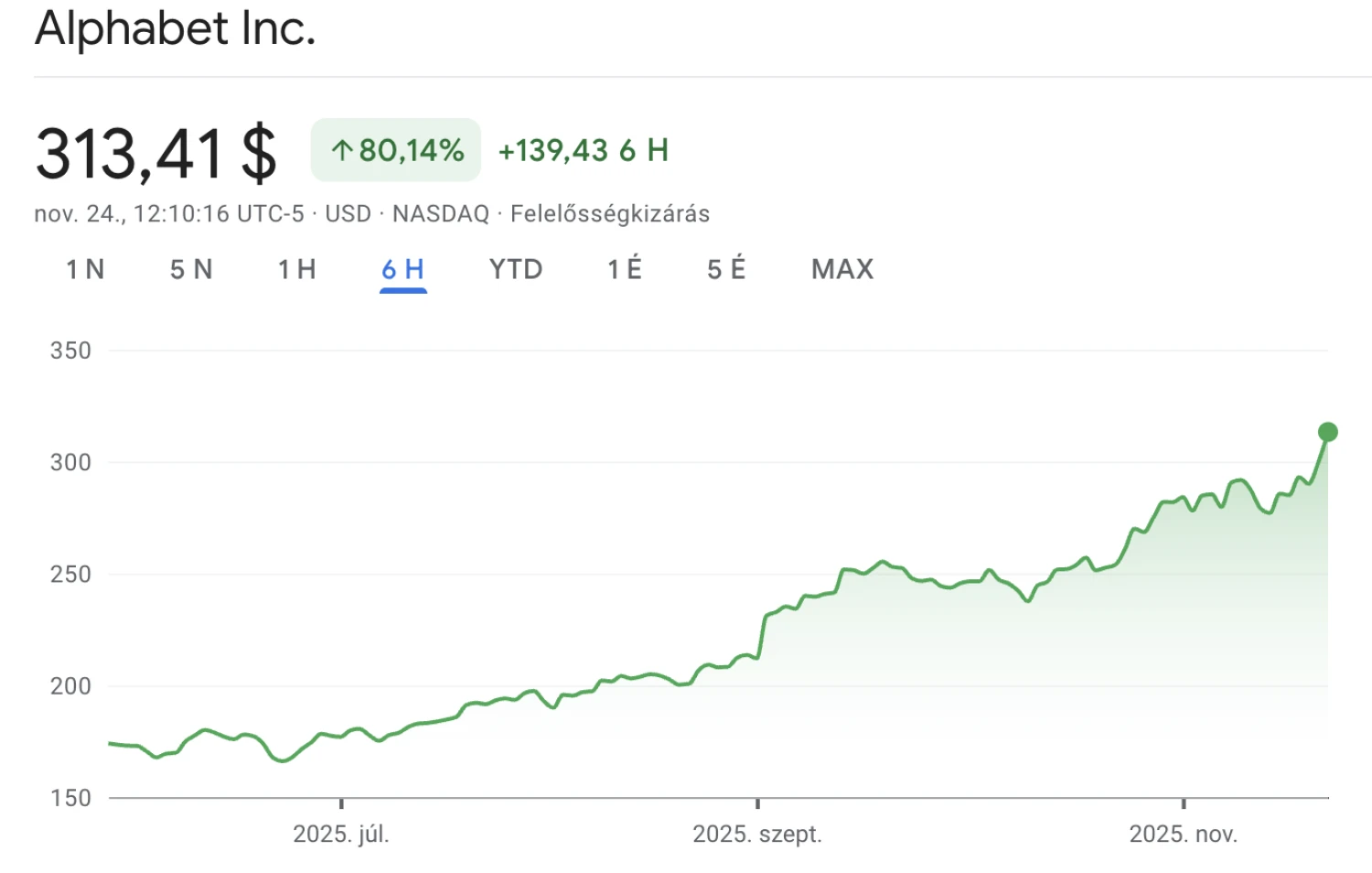Image resolution: width=1372 pixels, height=873 pixels.
Task: Open the 1 H chart range
Action: pos(297,269)
